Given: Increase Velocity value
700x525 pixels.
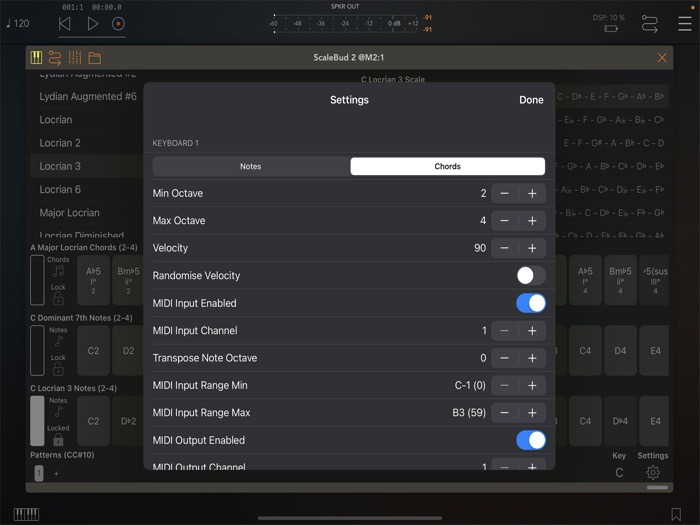Looking at the screenshot, I should click(532, 248).
